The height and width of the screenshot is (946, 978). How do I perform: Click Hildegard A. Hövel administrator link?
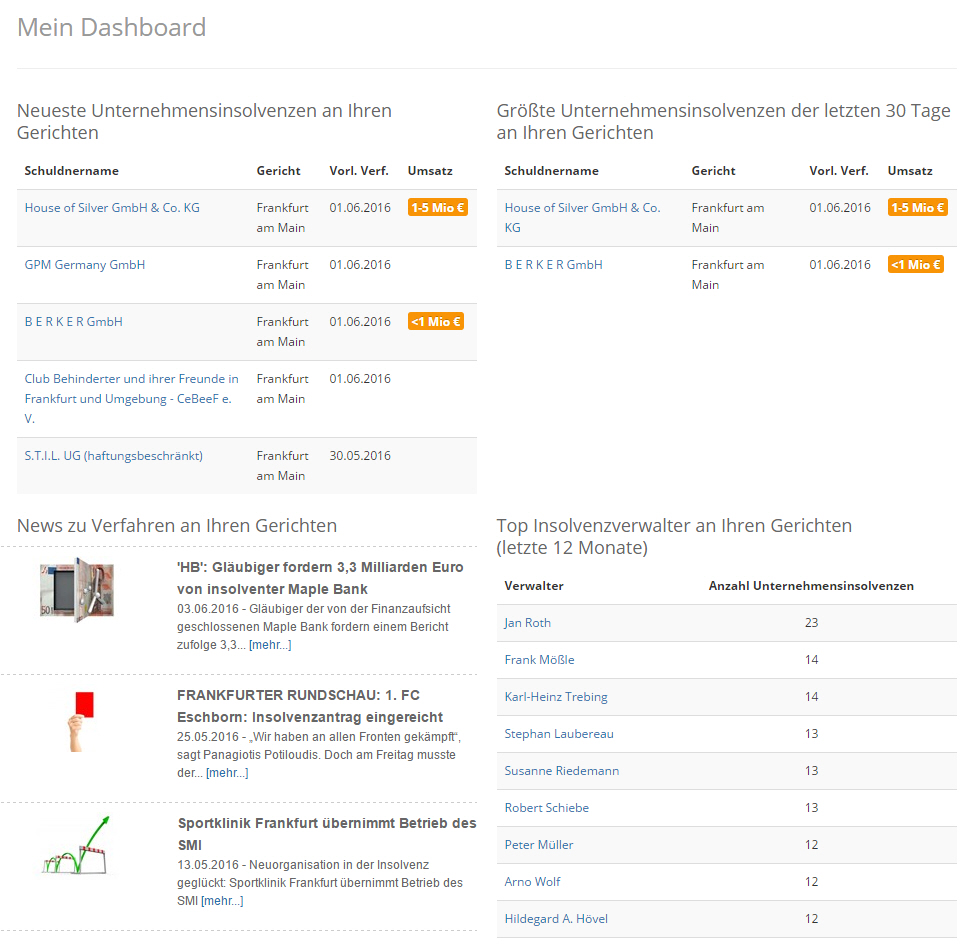pos(556,919)
